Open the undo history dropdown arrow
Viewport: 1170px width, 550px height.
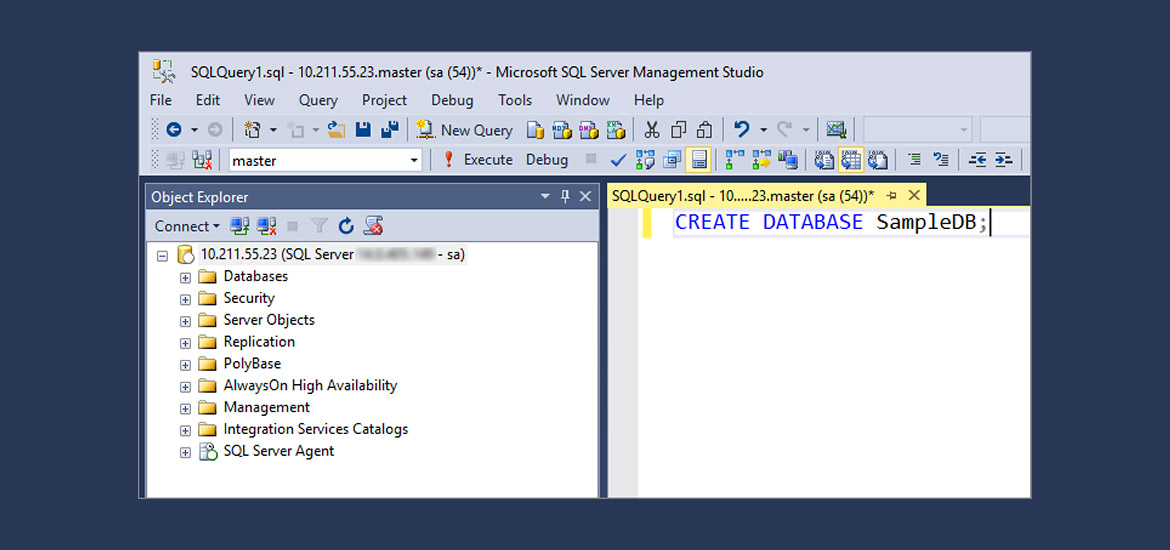point(763,131)
